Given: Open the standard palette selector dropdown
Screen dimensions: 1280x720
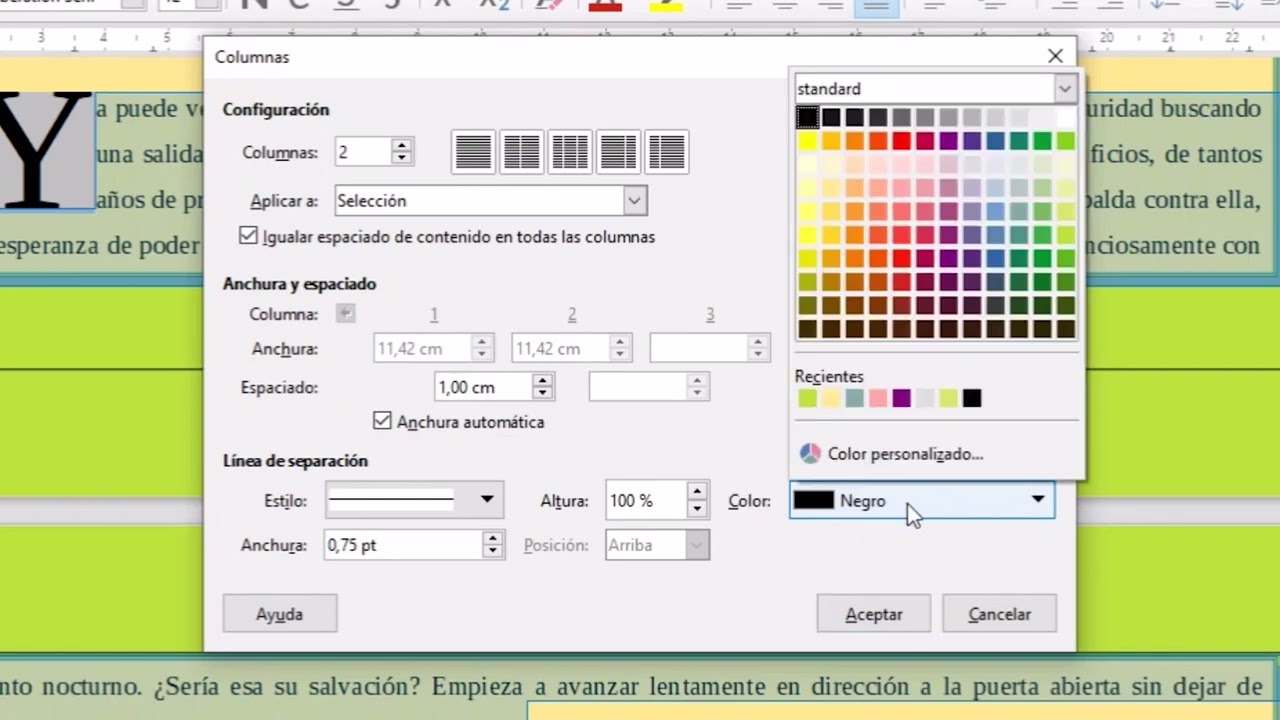Looking at the screenshot, I should 1065,89.
